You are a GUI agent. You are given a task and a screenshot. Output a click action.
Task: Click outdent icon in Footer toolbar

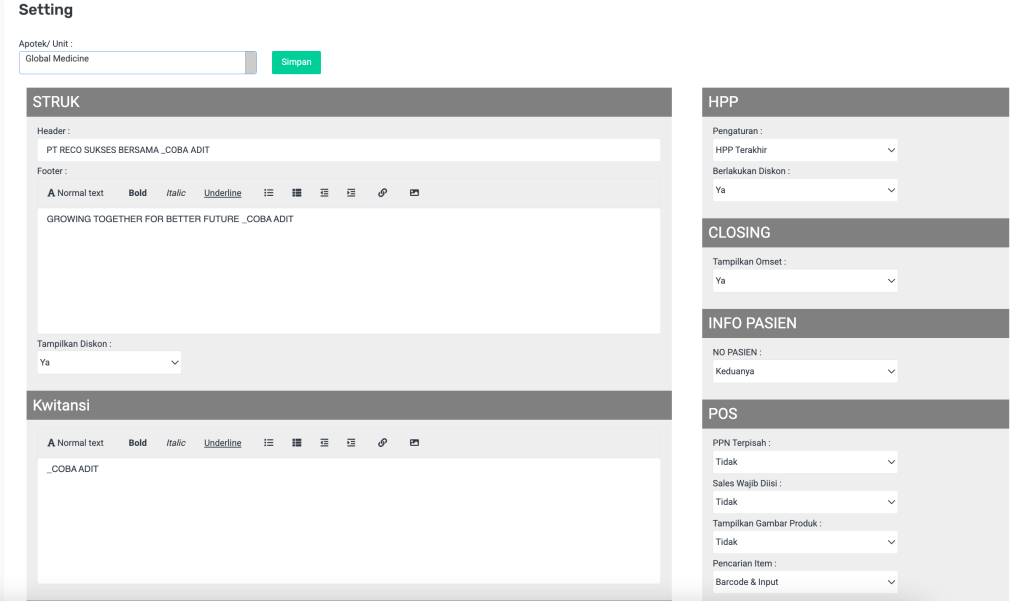tap(324, 193)
